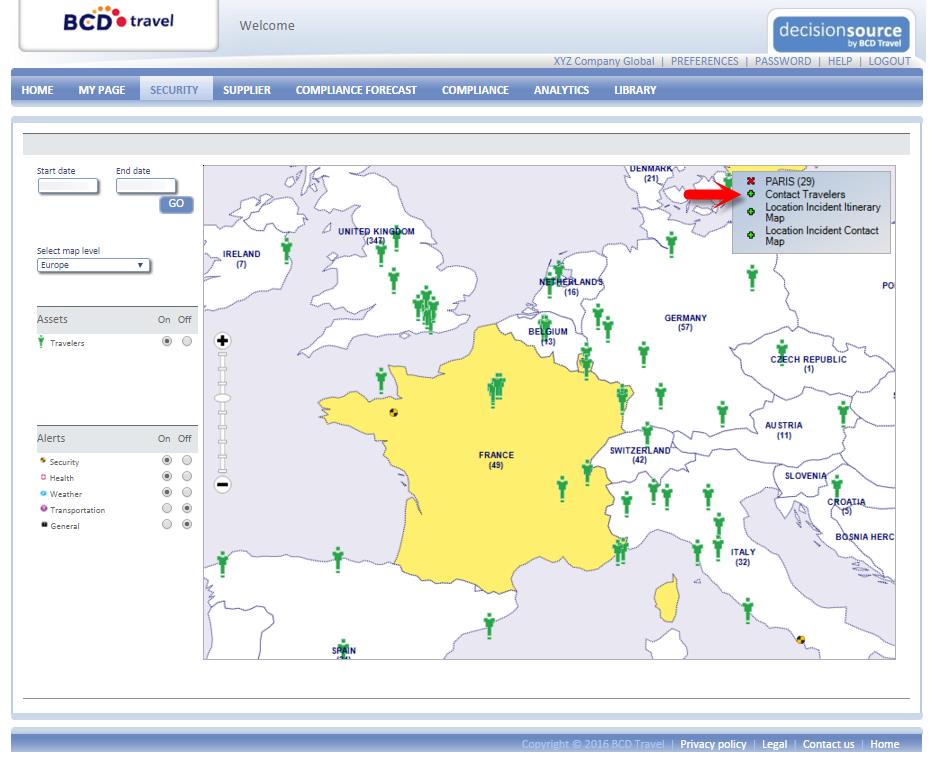933x768 pixels.
Task: Open HELP link
Action: [840, 61]
